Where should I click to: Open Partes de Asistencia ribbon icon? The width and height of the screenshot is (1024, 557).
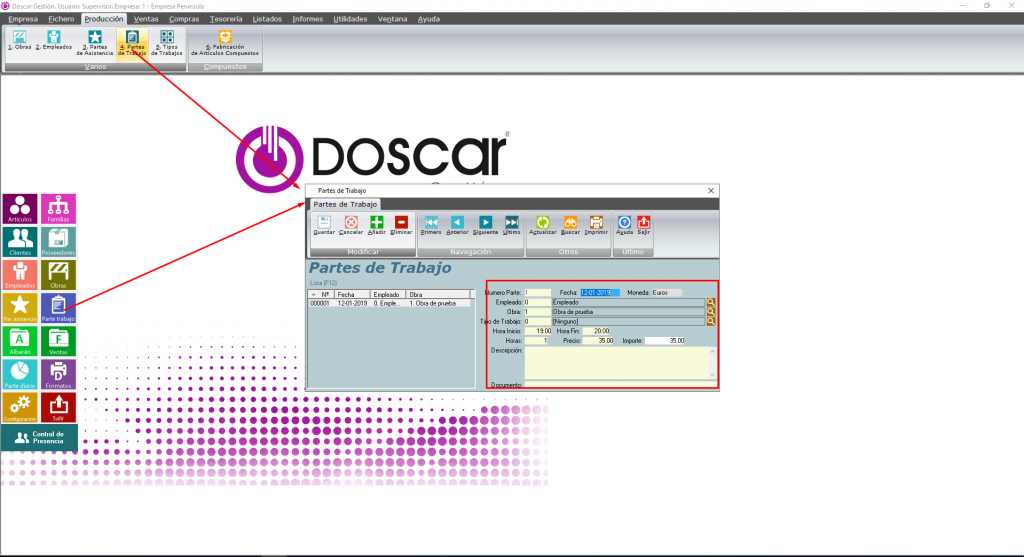click(95, 43)
